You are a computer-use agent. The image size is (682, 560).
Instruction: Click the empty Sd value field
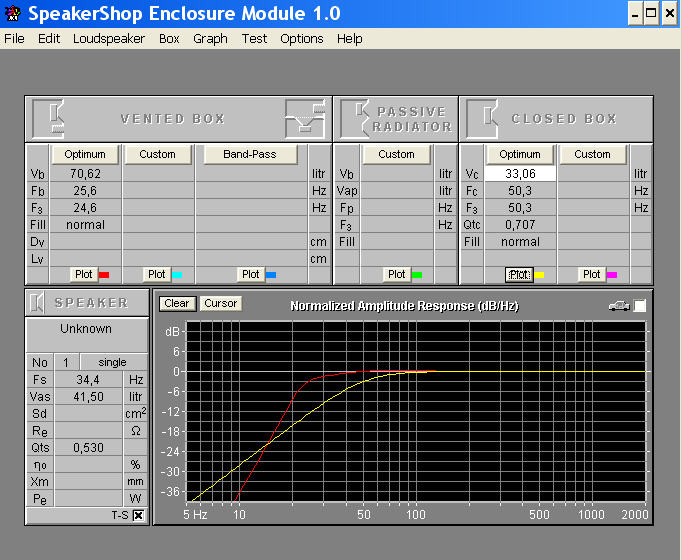(x=88, y=413)
